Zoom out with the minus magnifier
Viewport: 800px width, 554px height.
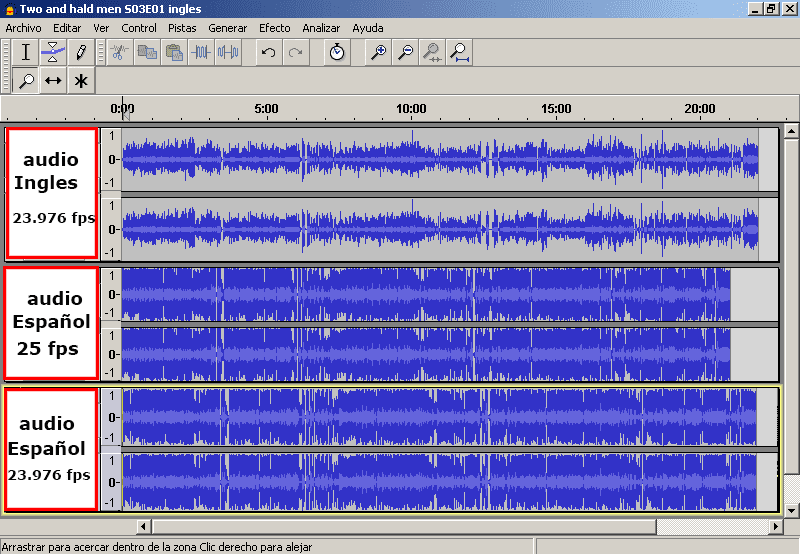(405, 53)
